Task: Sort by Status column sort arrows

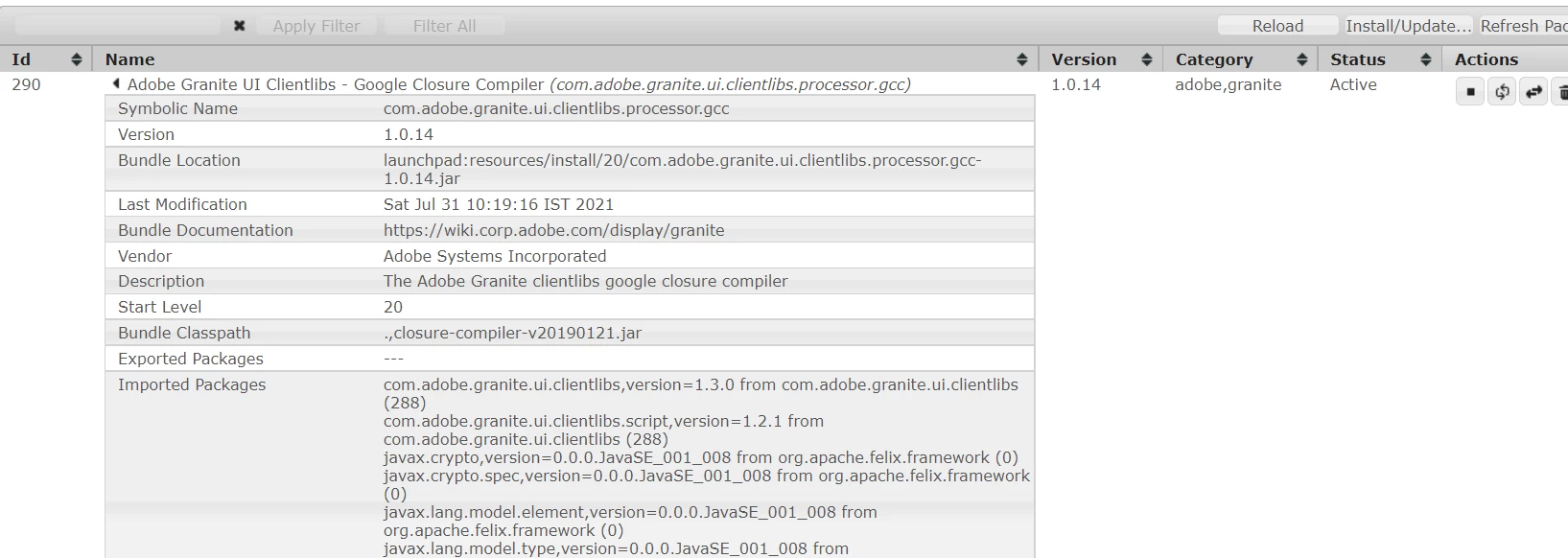Action: click(x=1425, y=59)
